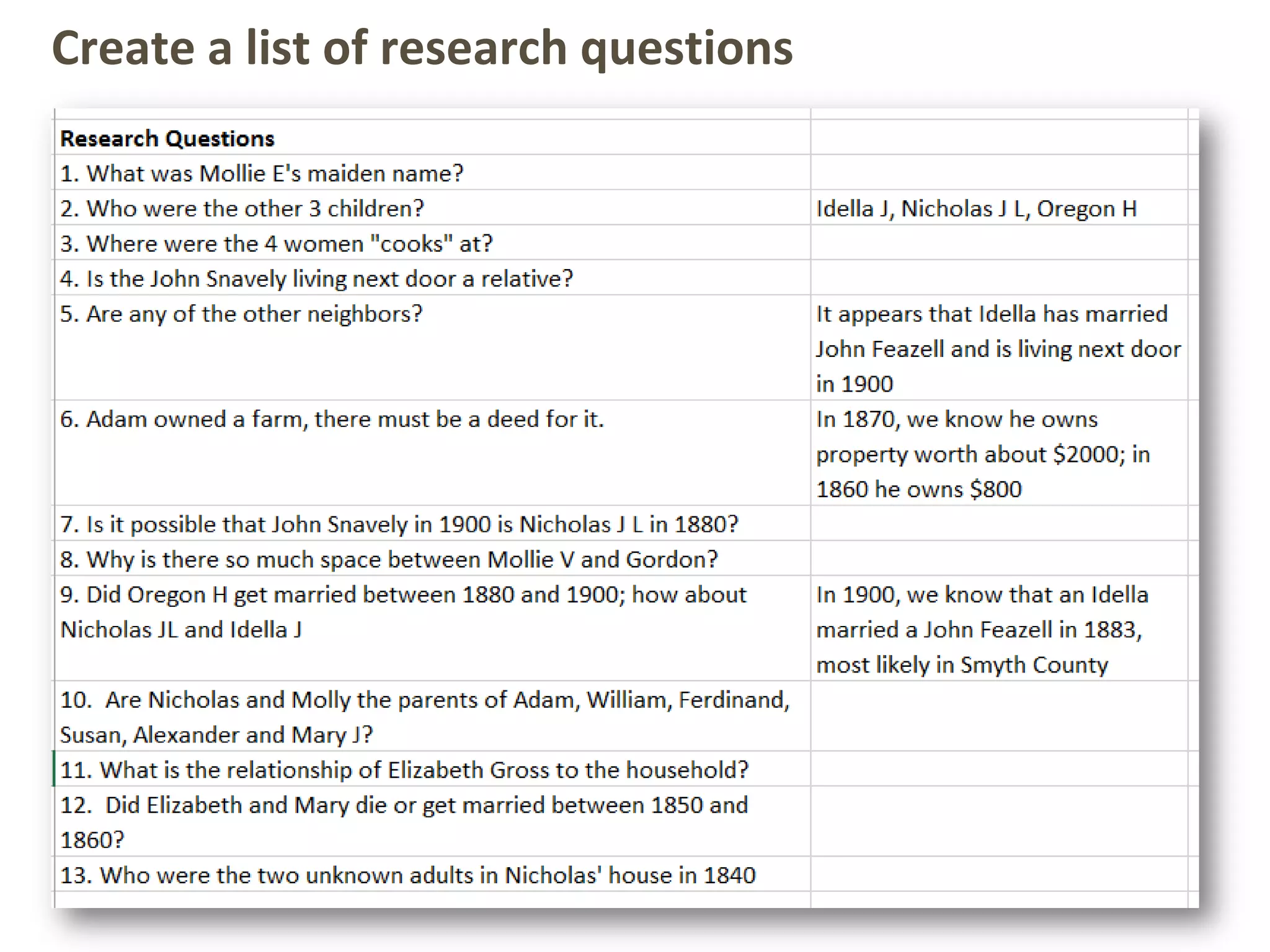Screen dimensions: 1270x952
Task: Click the cell '4. Is the John Snavely living next door a relative?'
Action: tap(432, 278)
